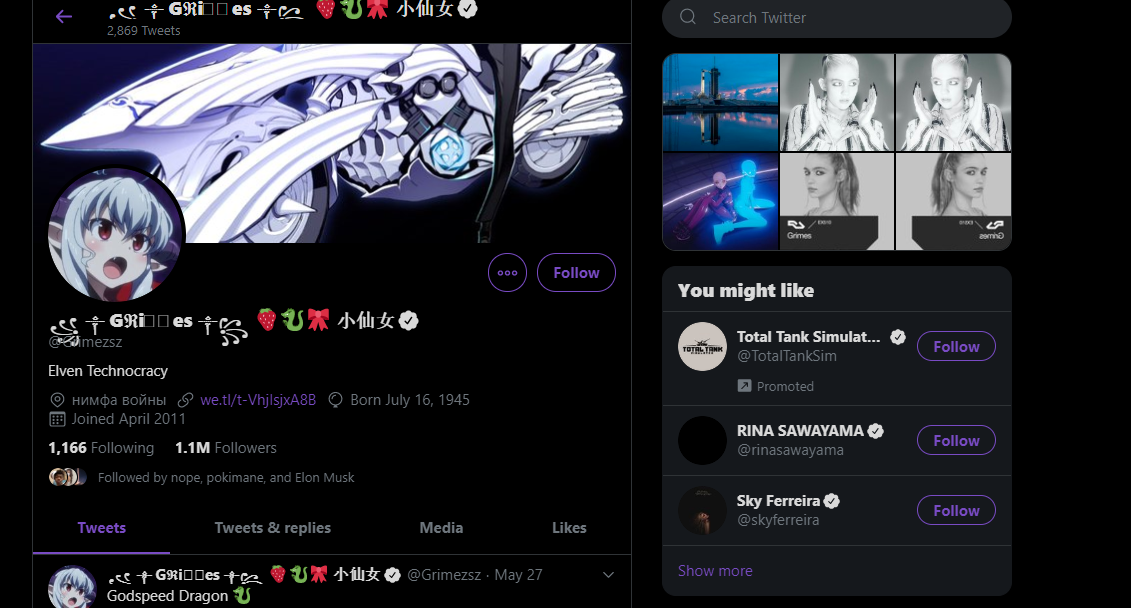
Task: Expand suggestions with Show more
Action: 715,571
